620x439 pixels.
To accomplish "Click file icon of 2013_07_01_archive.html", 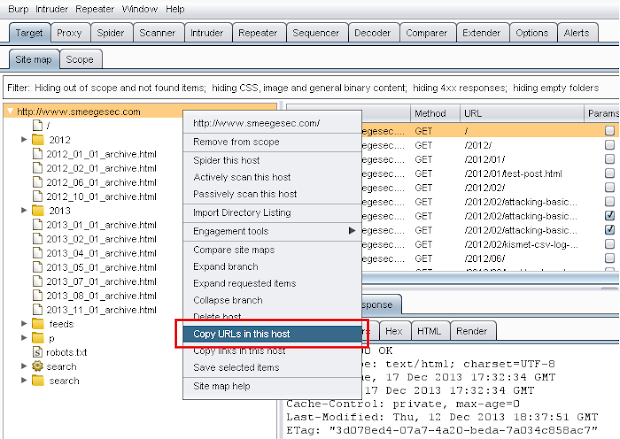I will 38,282.
